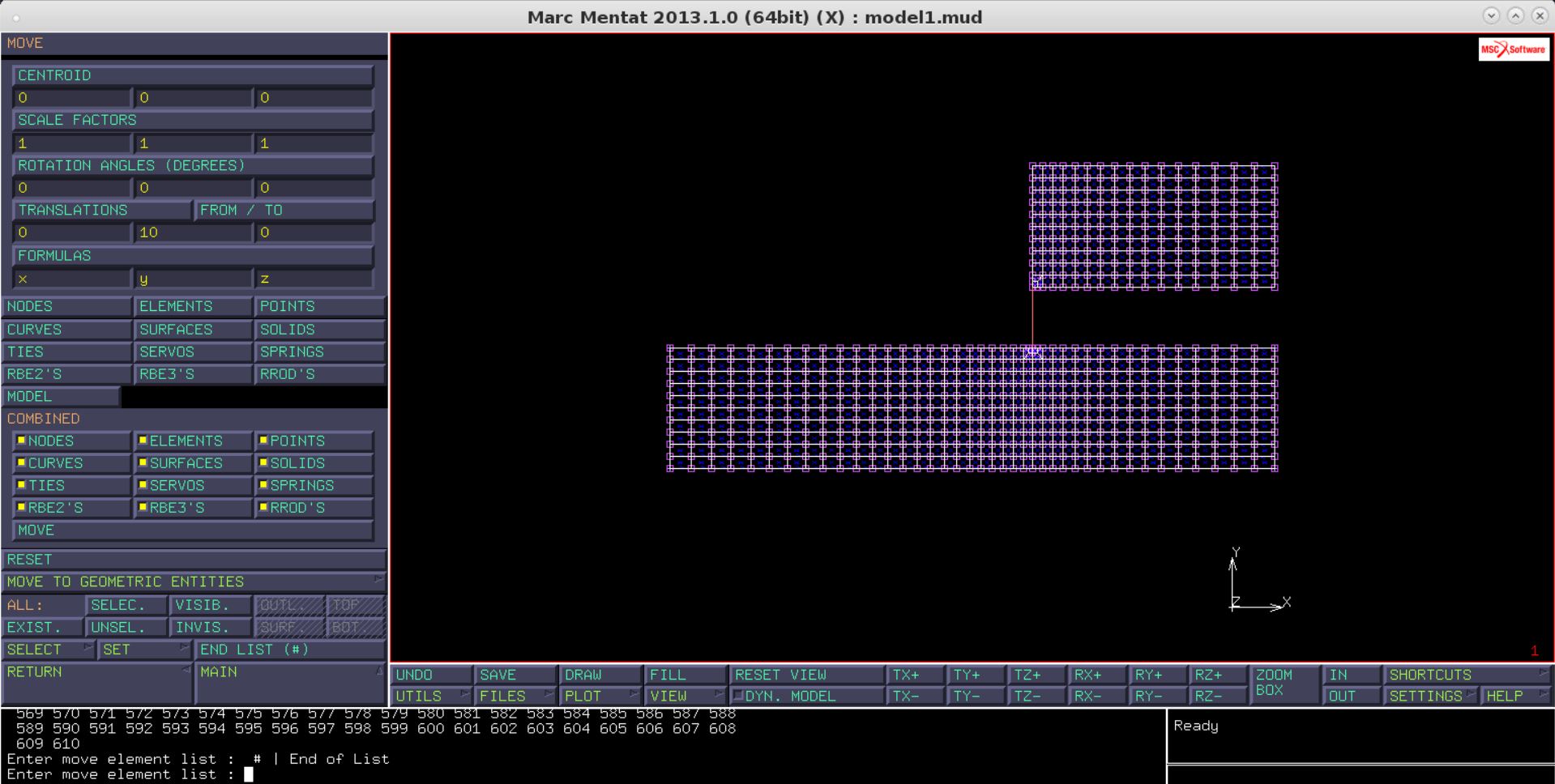Open the SELECT submenu
This screenshot has width=1555, height=784.
click(x=49, y=650)
